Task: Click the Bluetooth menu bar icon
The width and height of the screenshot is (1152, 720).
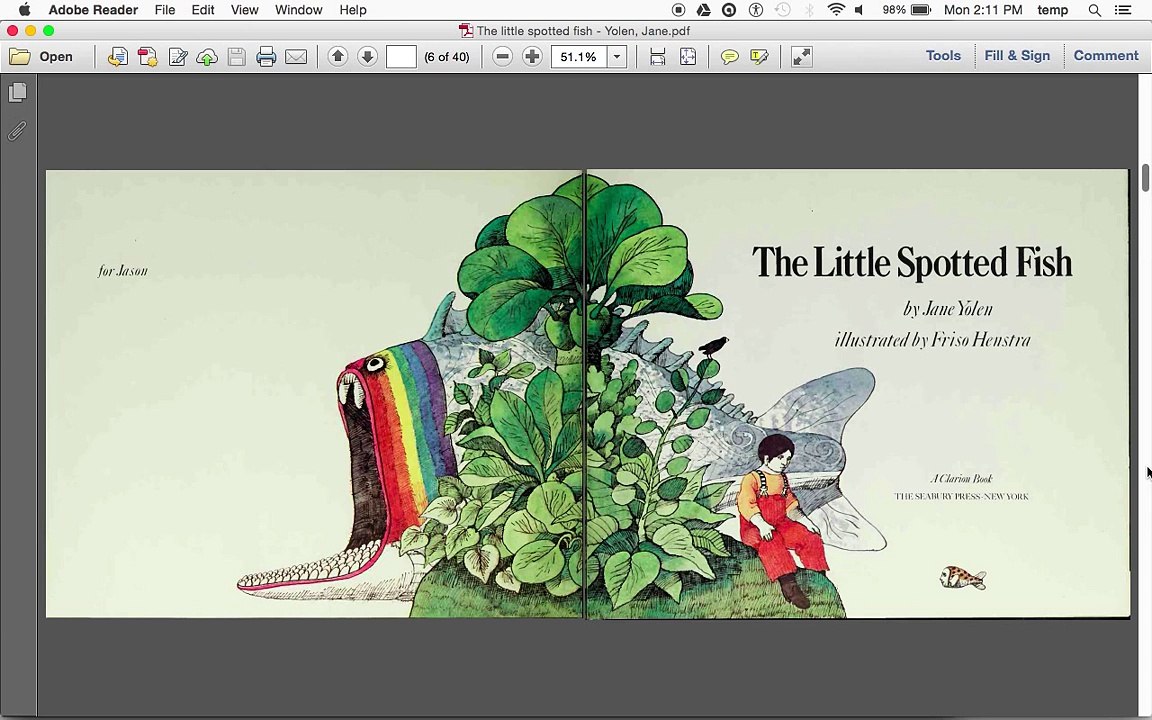Action: point(809,10)
